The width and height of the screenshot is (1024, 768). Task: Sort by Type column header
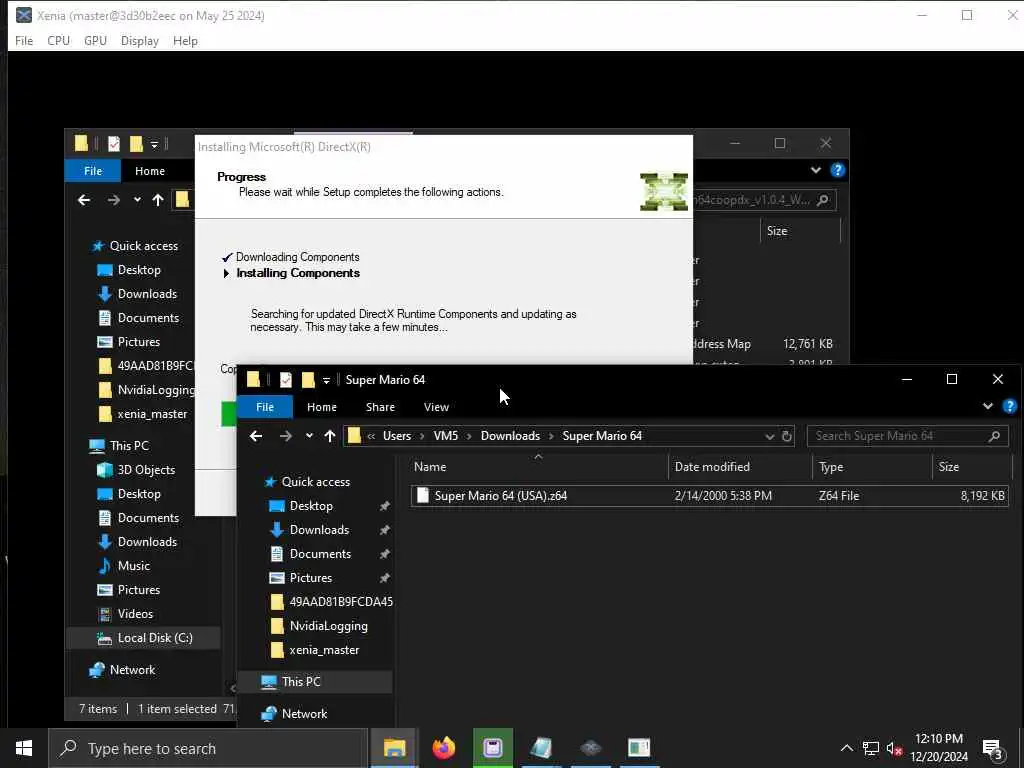click(831, 467)
